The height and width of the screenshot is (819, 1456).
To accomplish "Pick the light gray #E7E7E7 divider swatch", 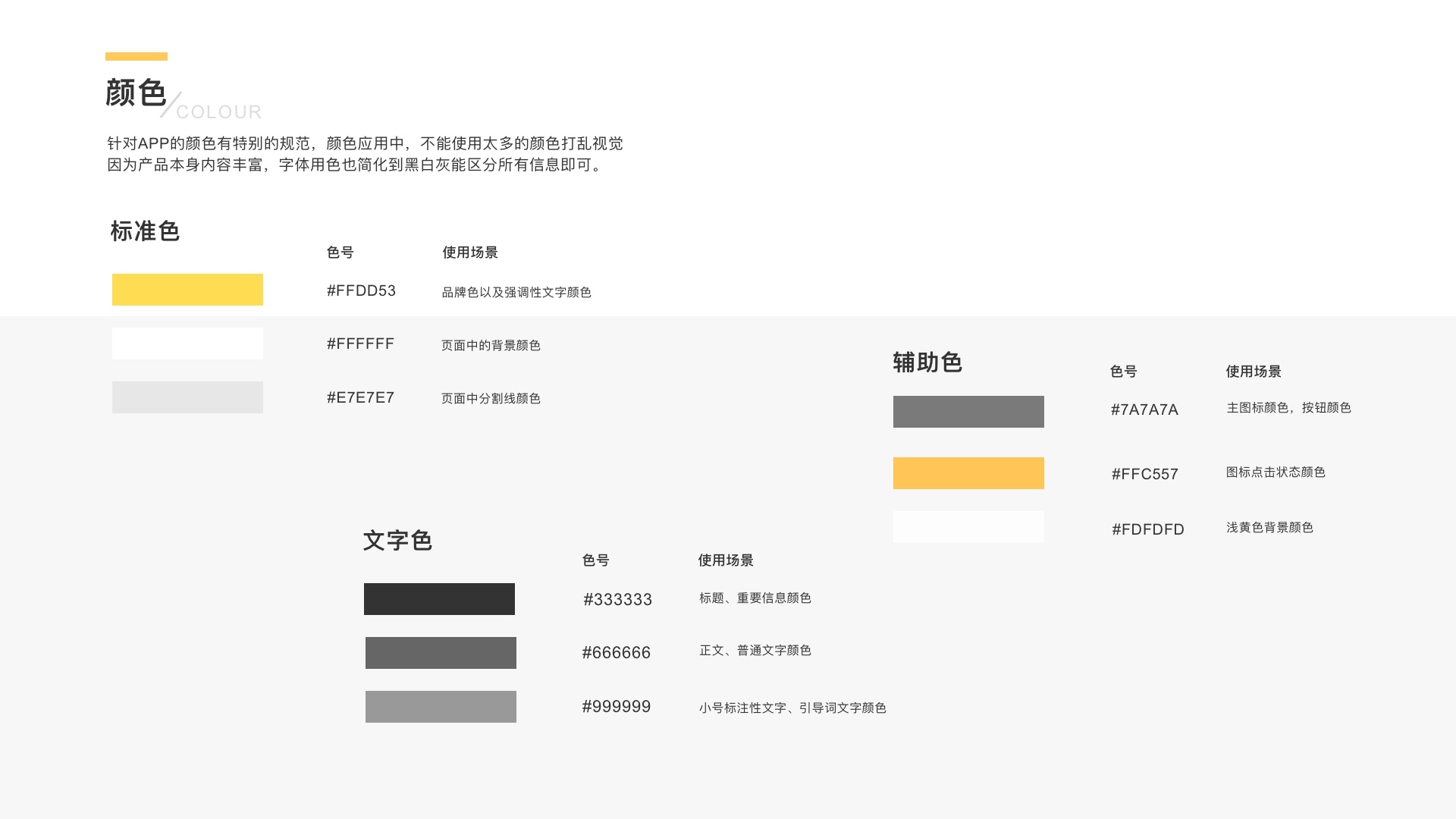I will point(187,397).
